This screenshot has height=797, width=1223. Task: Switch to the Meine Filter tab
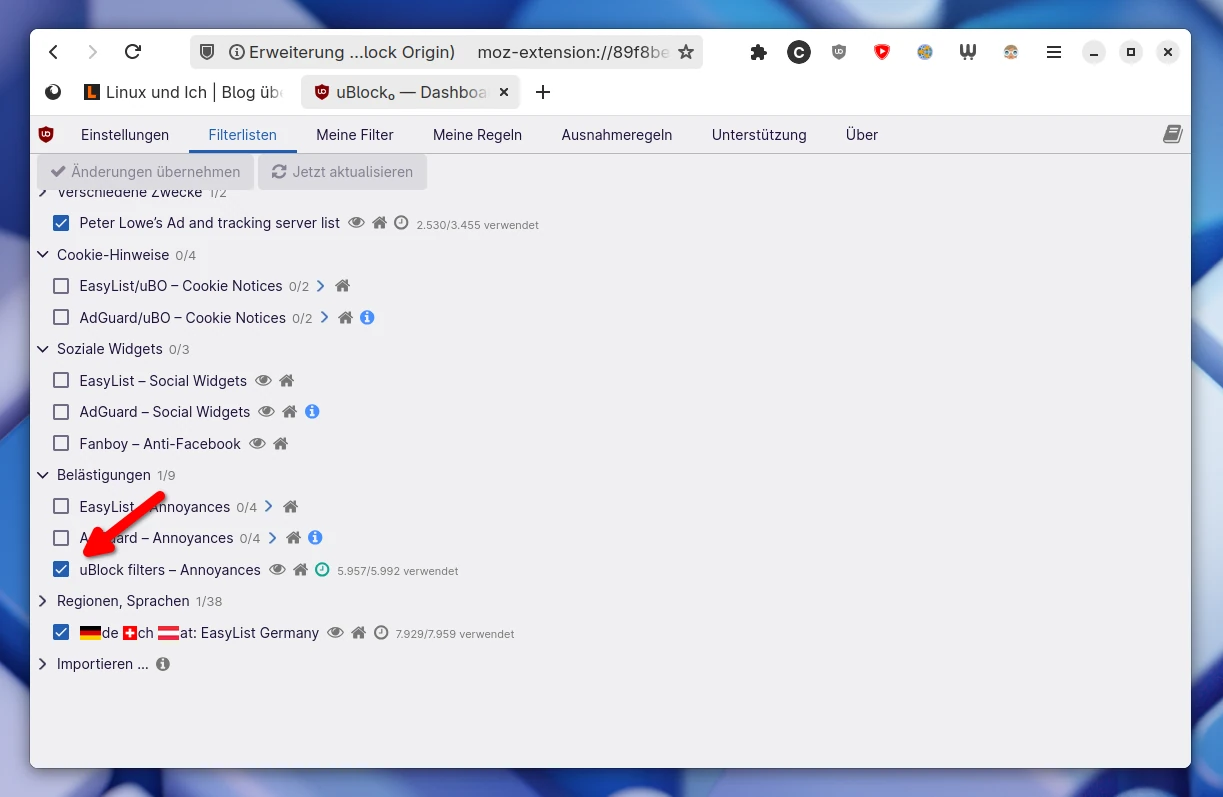(355, 135)
